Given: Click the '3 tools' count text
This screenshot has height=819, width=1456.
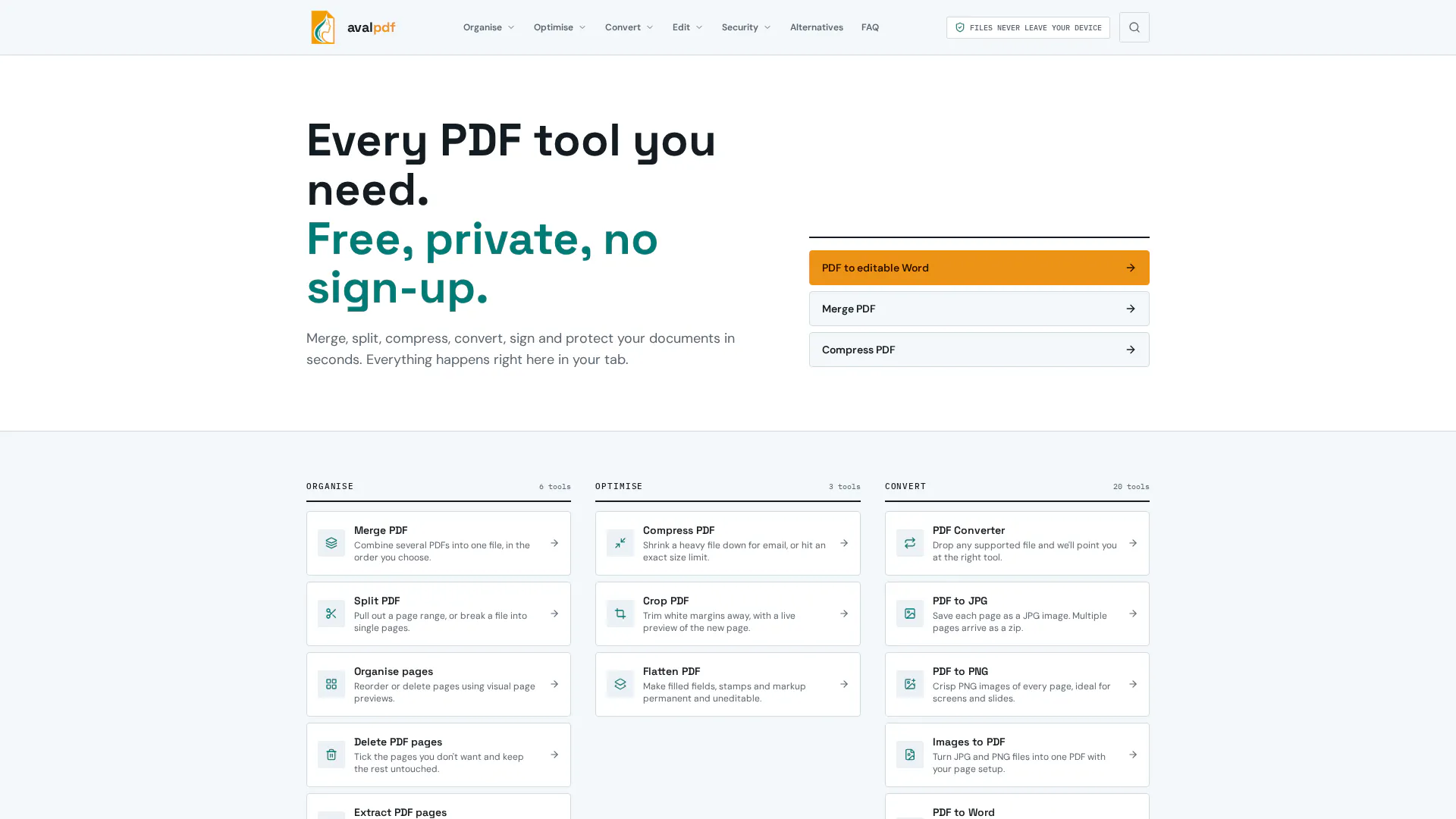Looking at the screenshot, I should pos(844,487).
